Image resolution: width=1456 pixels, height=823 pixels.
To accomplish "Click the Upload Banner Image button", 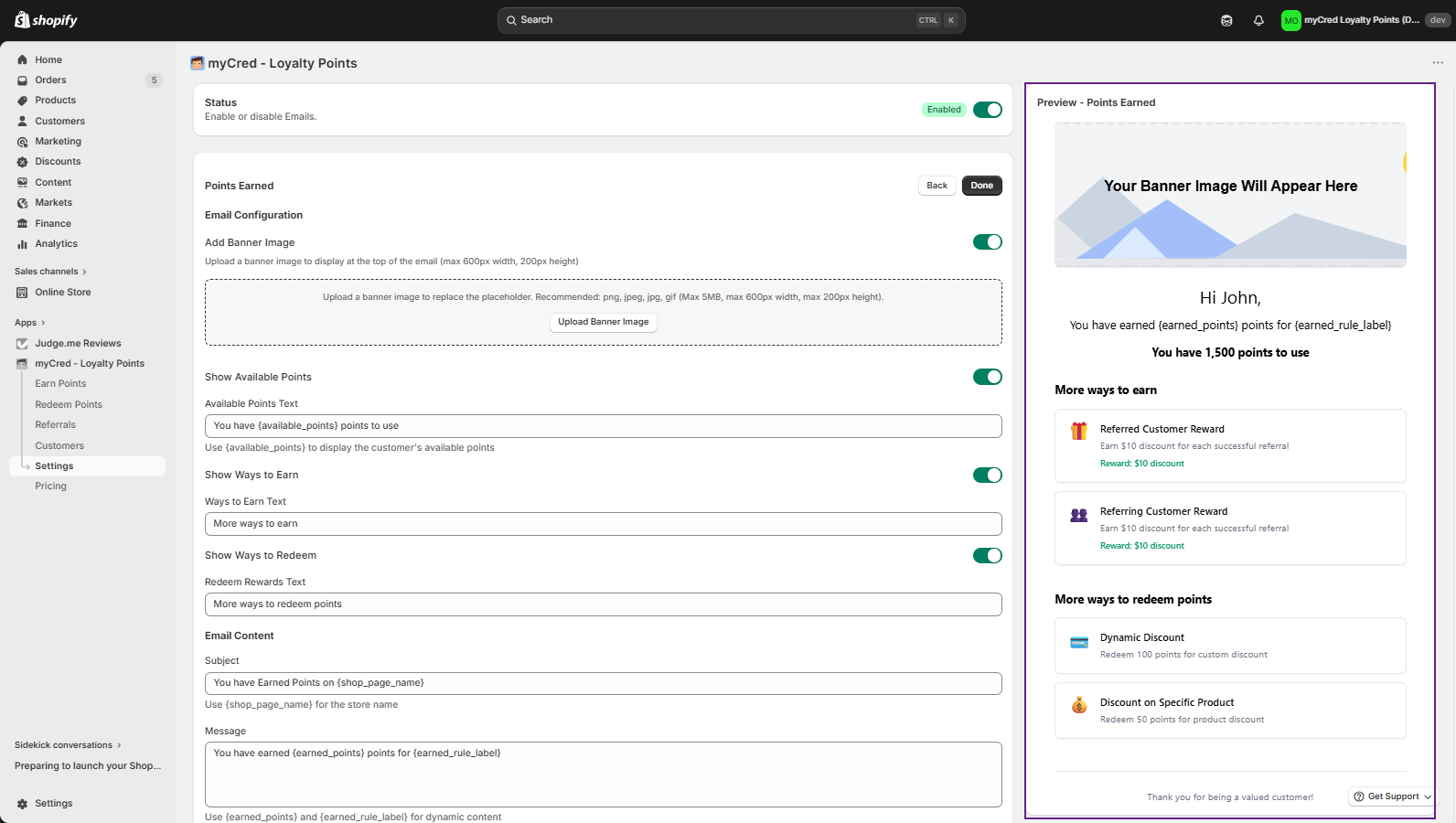I will click(x=603, y=322).
